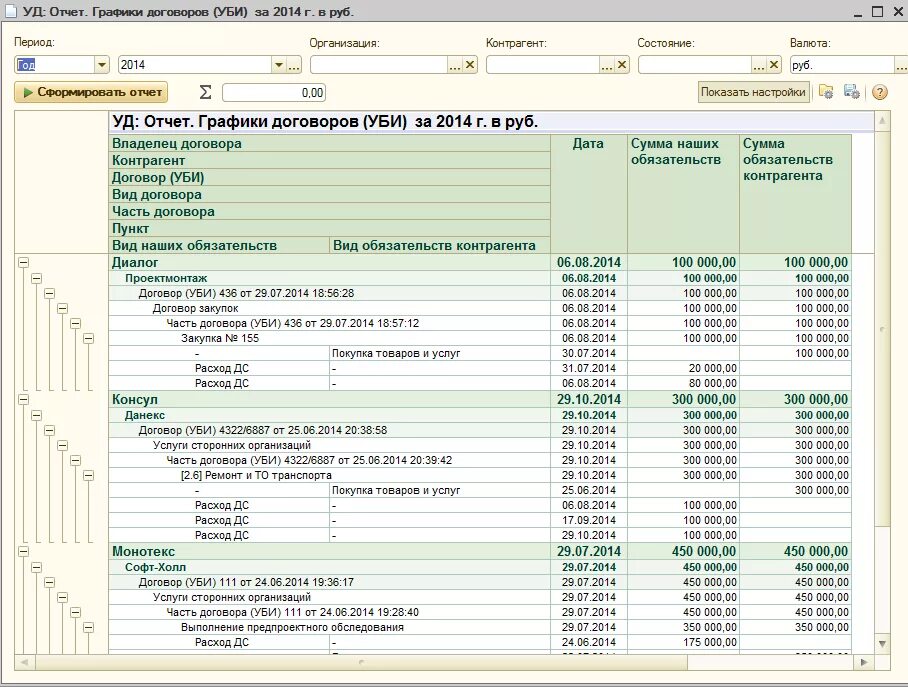Click Сумма обязательств контрагента column header
The width and height of the screenshot is (908, 687).
pos(795,193)
